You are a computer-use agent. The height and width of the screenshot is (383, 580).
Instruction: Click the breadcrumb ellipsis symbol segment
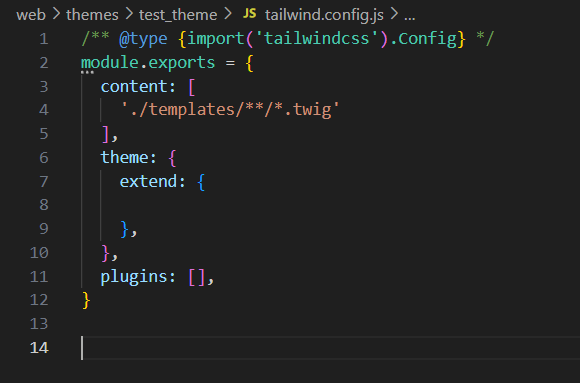pyautogui.click(x=409, y=16)
